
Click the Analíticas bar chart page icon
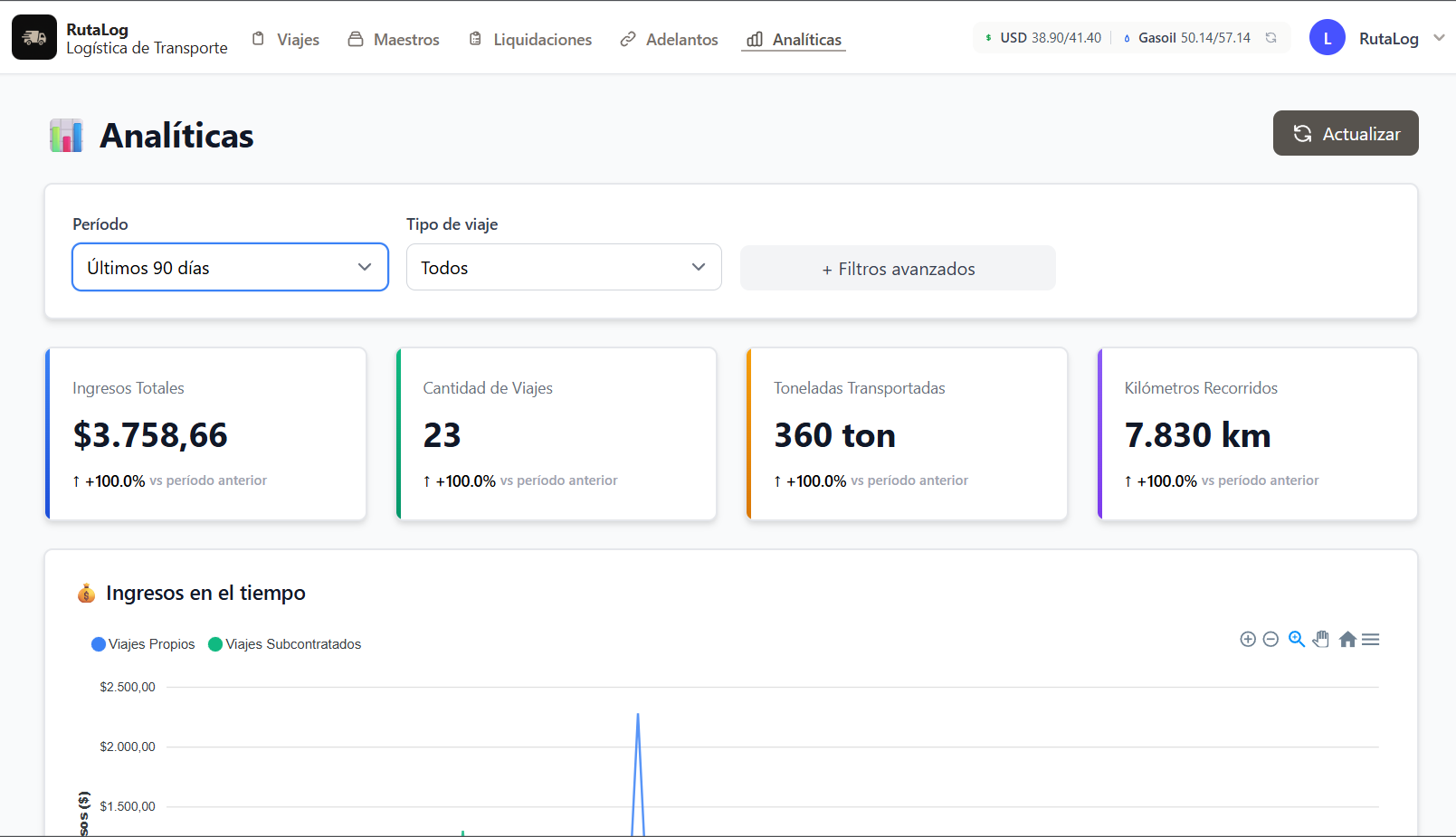(x=66, y=136)
